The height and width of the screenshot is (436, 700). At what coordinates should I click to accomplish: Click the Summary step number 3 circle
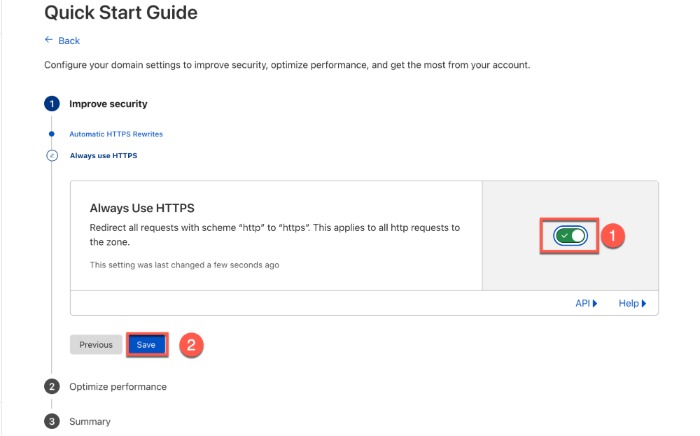tap(52, 421)
